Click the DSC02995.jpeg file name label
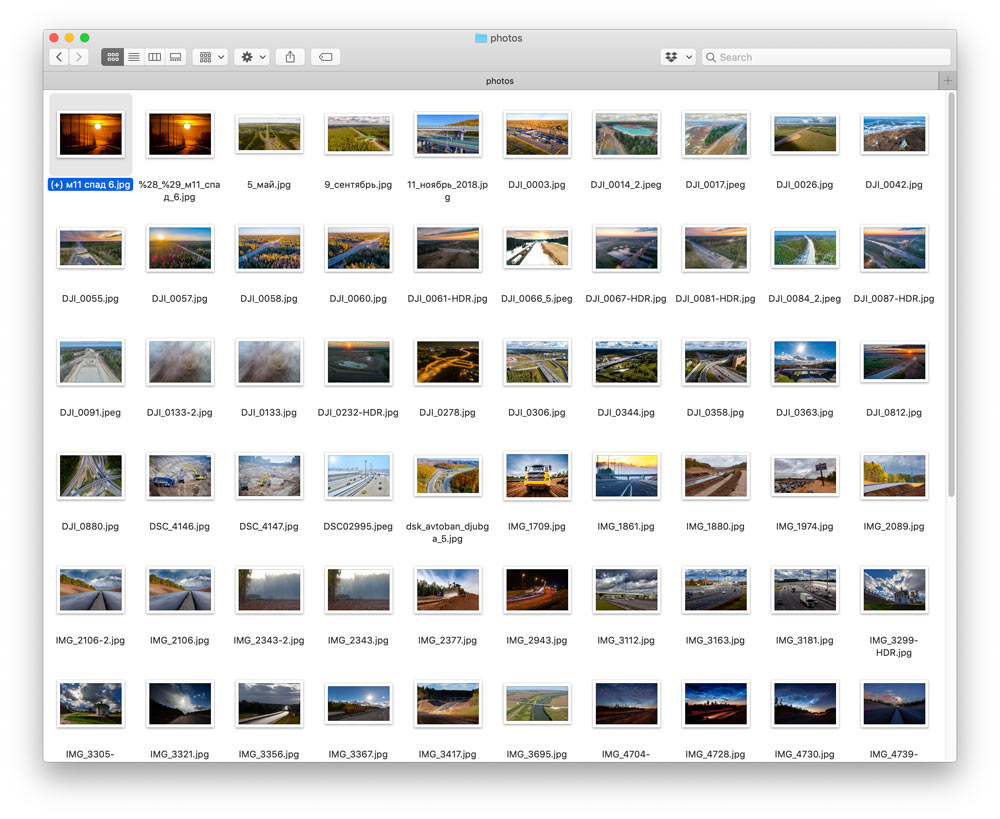The height and width of the screenshot is (819, 1000). pyautogui.click(x=358, y=526)
